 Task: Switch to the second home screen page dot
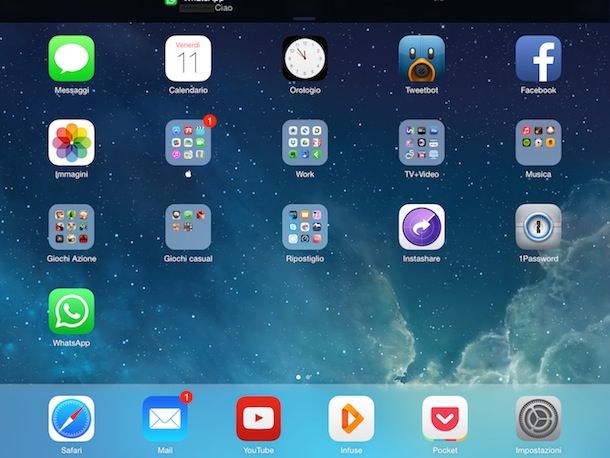point(308,377)
